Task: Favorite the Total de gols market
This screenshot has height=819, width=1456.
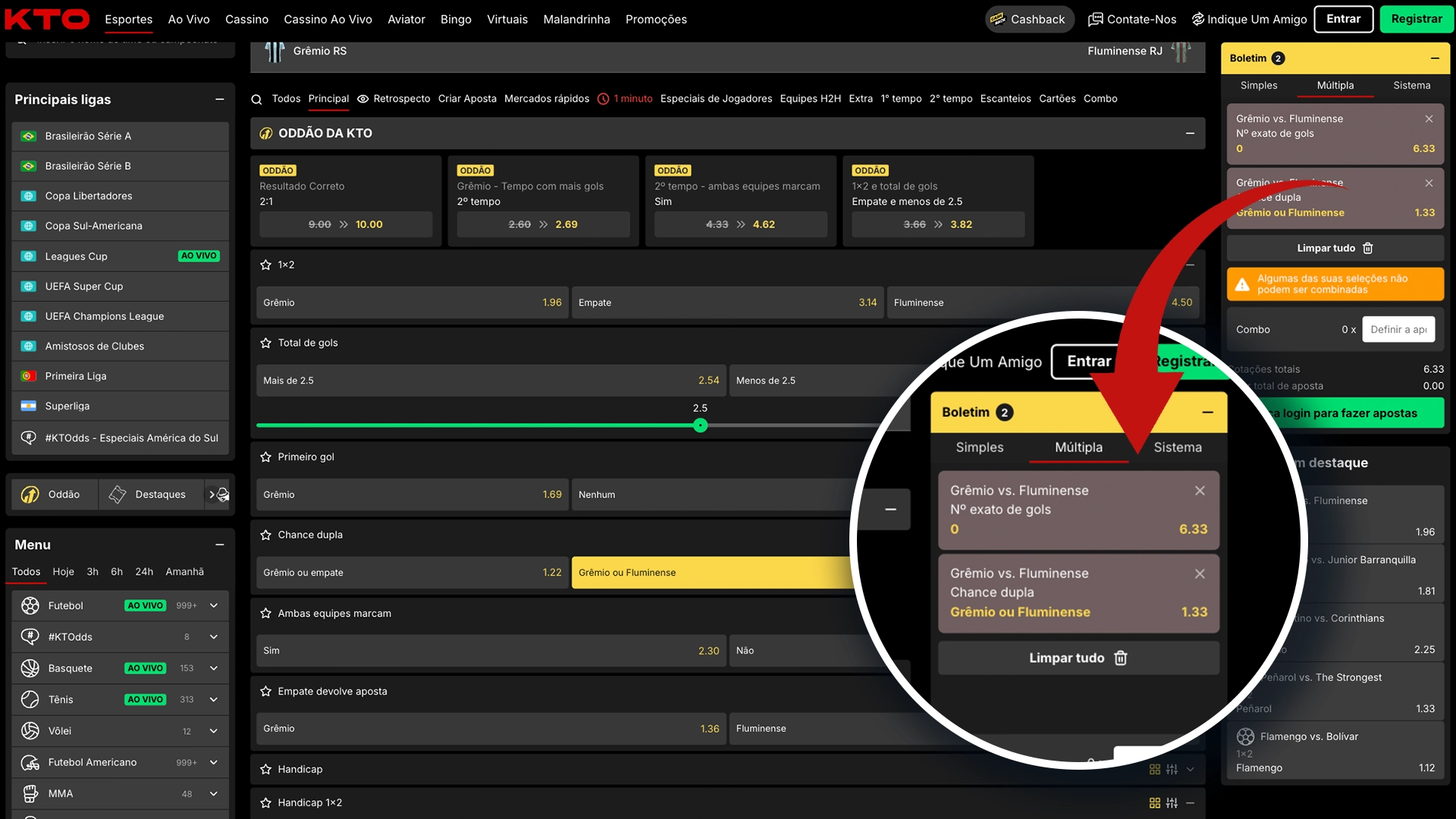Action: [x=265, y=344]
